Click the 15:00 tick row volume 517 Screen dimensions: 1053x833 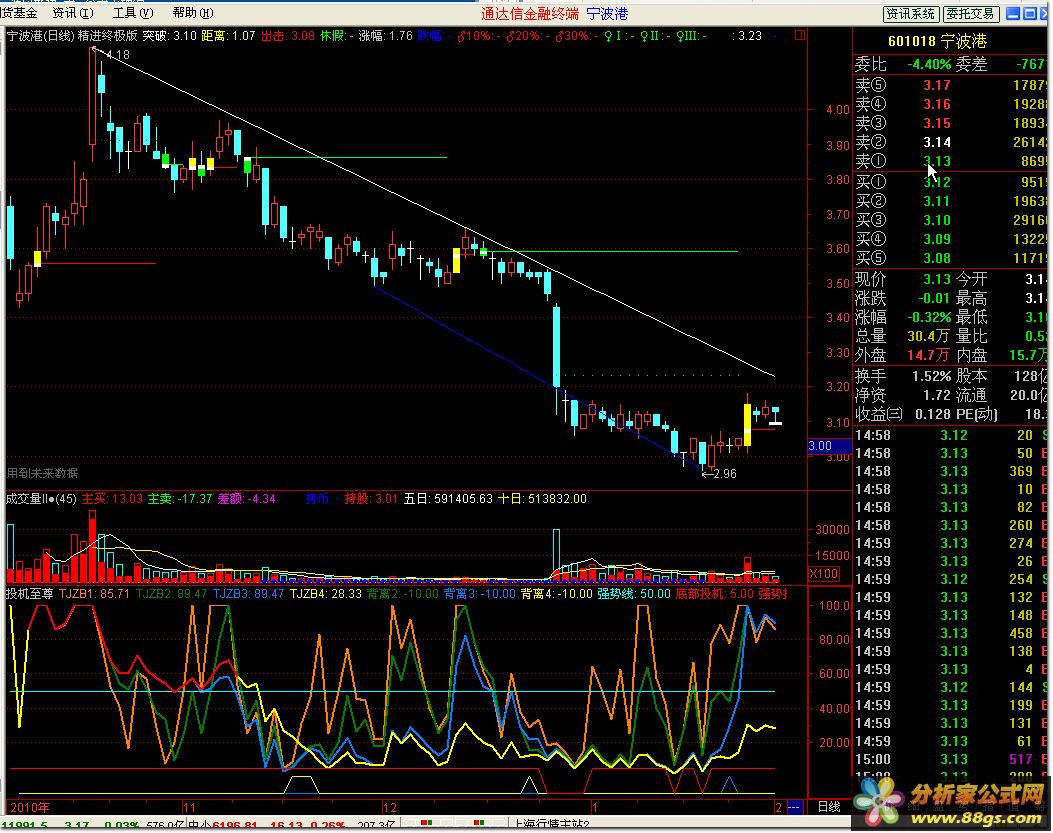[1020, 759]
